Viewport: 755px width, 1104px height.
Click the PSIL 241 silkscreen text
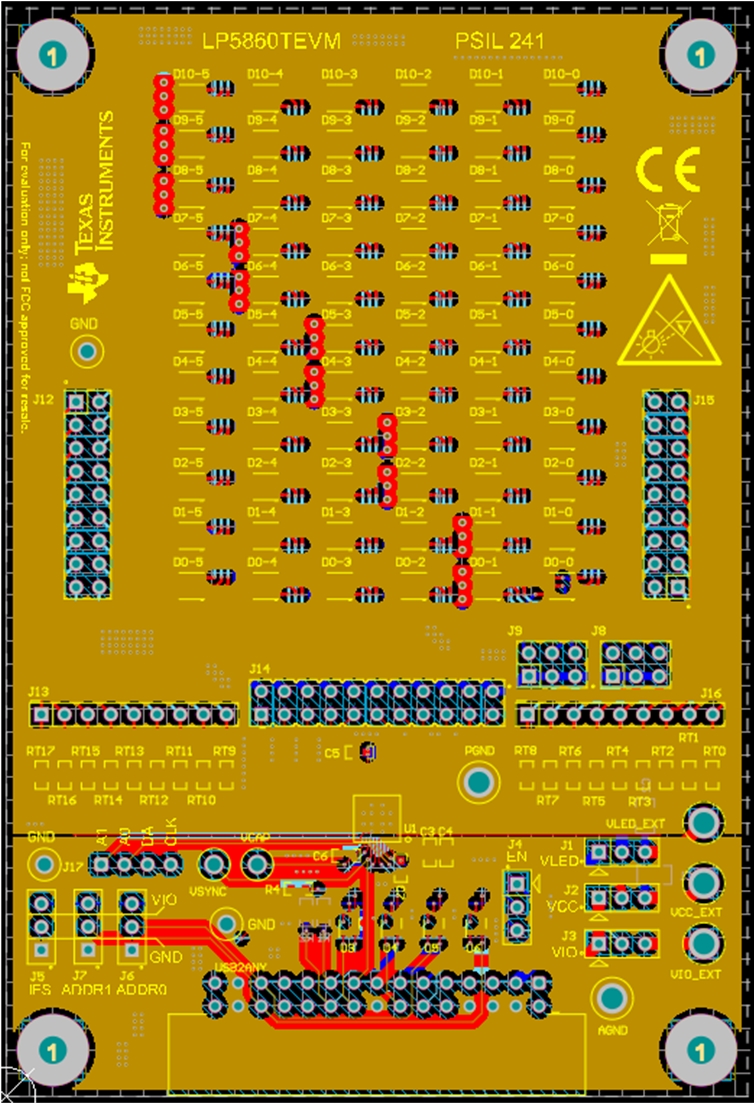pyautogui.click(x=499, y=42)
